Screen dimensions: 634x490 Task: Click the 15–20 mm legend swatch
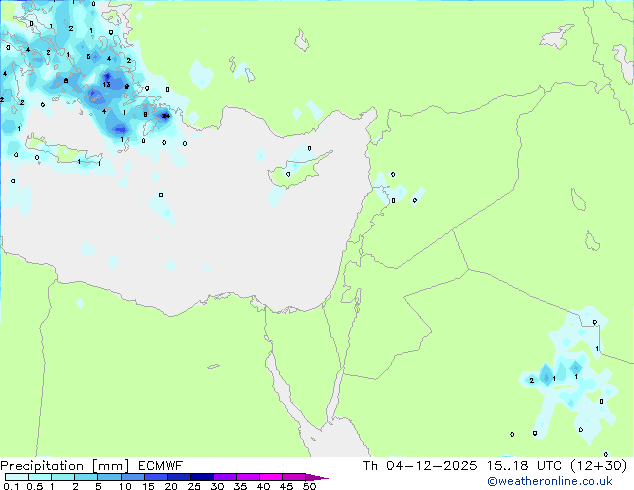[x=156, y=477]
